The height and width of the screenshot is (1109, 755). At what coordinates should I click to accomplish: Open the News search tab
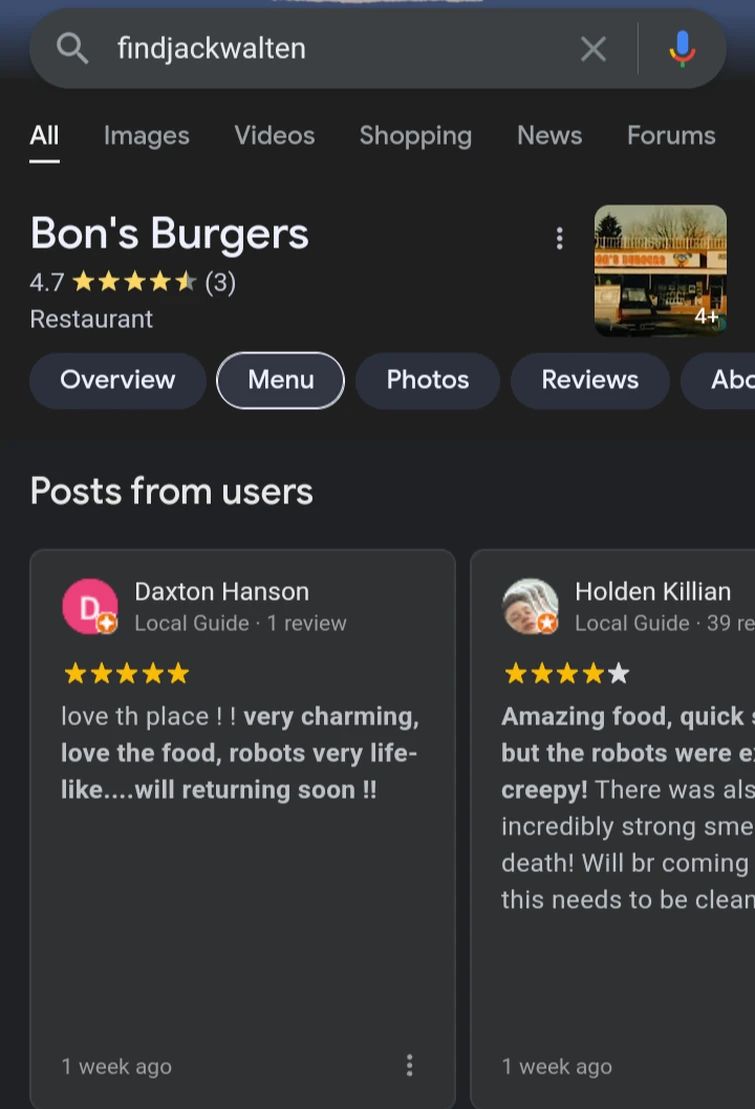[x=549, y=135]
